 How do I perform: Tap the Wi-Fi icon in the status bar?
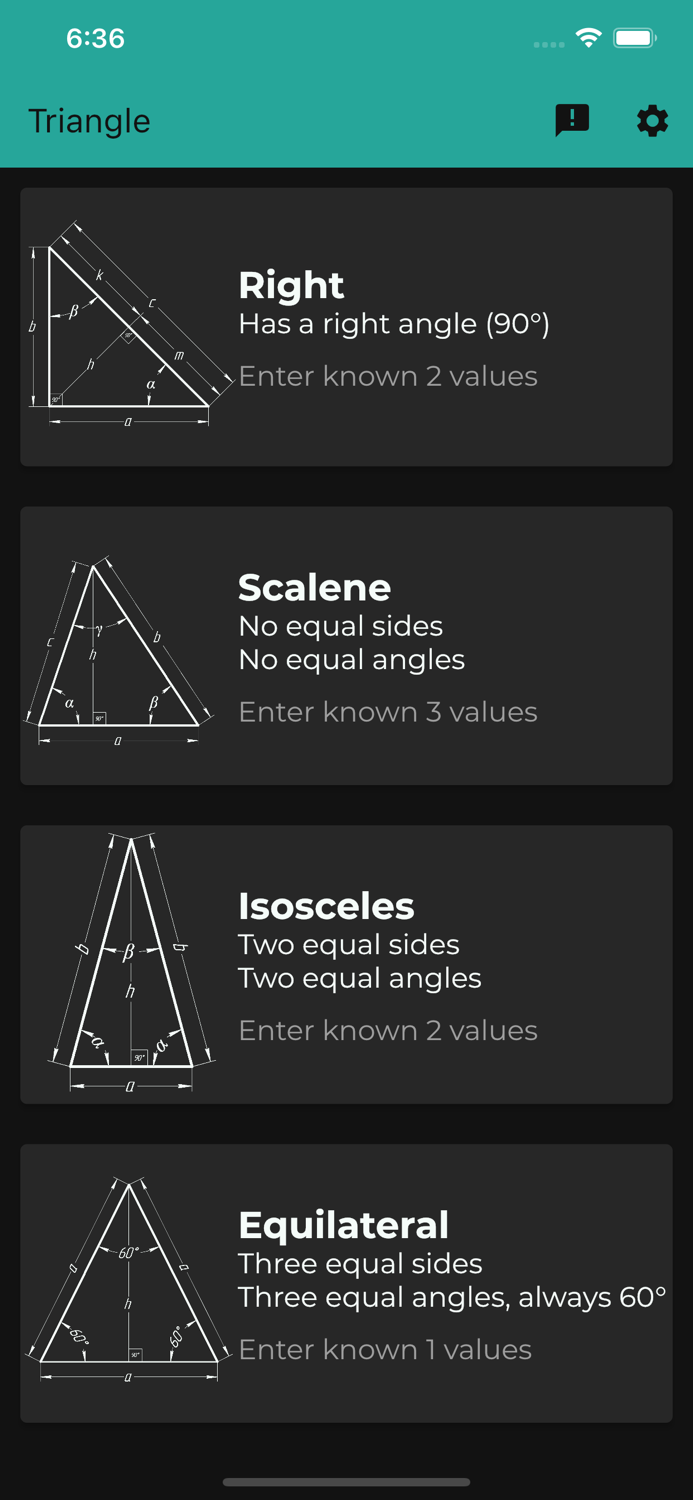(588, 37)
